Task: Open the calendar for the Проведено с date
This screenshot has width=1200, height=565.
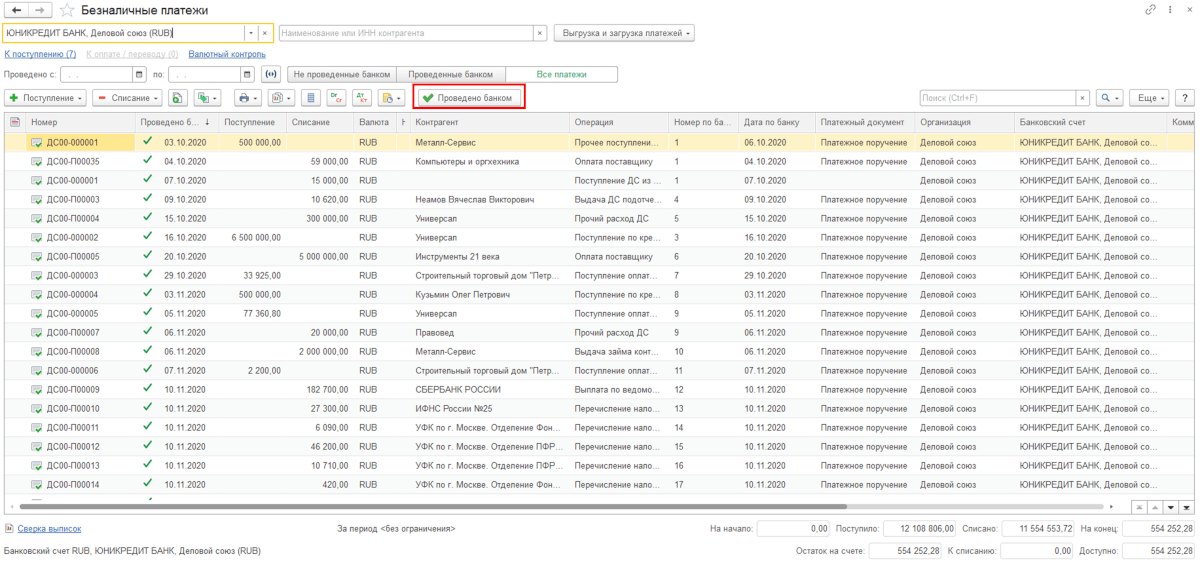Action: pos(139,74)
